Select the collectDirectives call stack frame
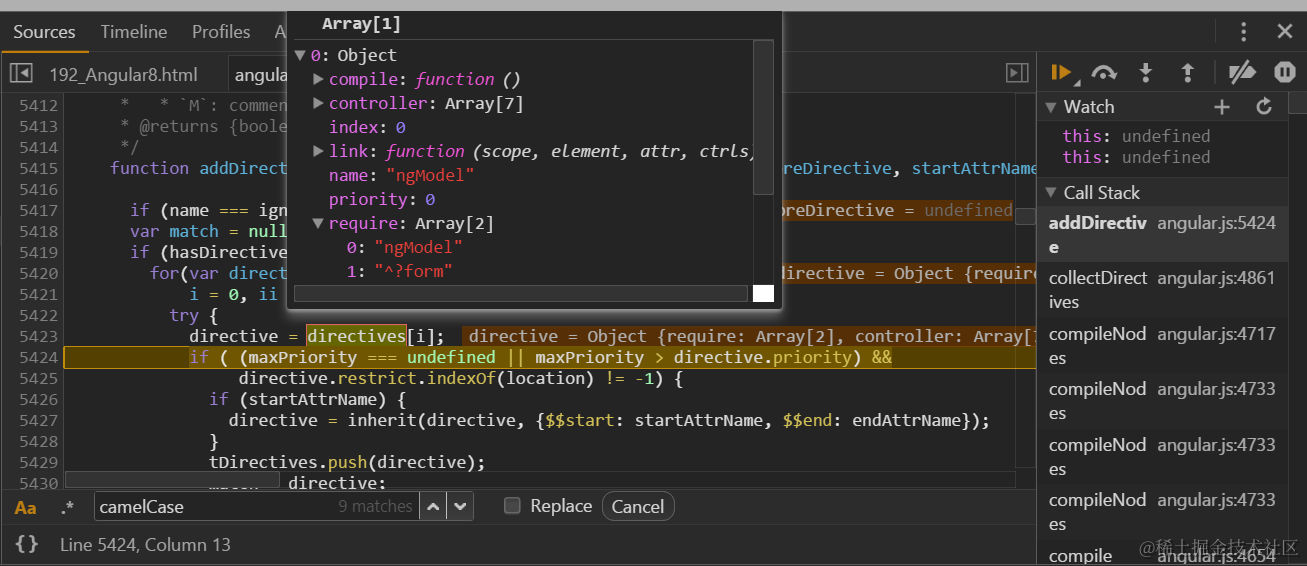Screen dimensions: 1307x566 pyautogui.click(x=1163, y=290)
